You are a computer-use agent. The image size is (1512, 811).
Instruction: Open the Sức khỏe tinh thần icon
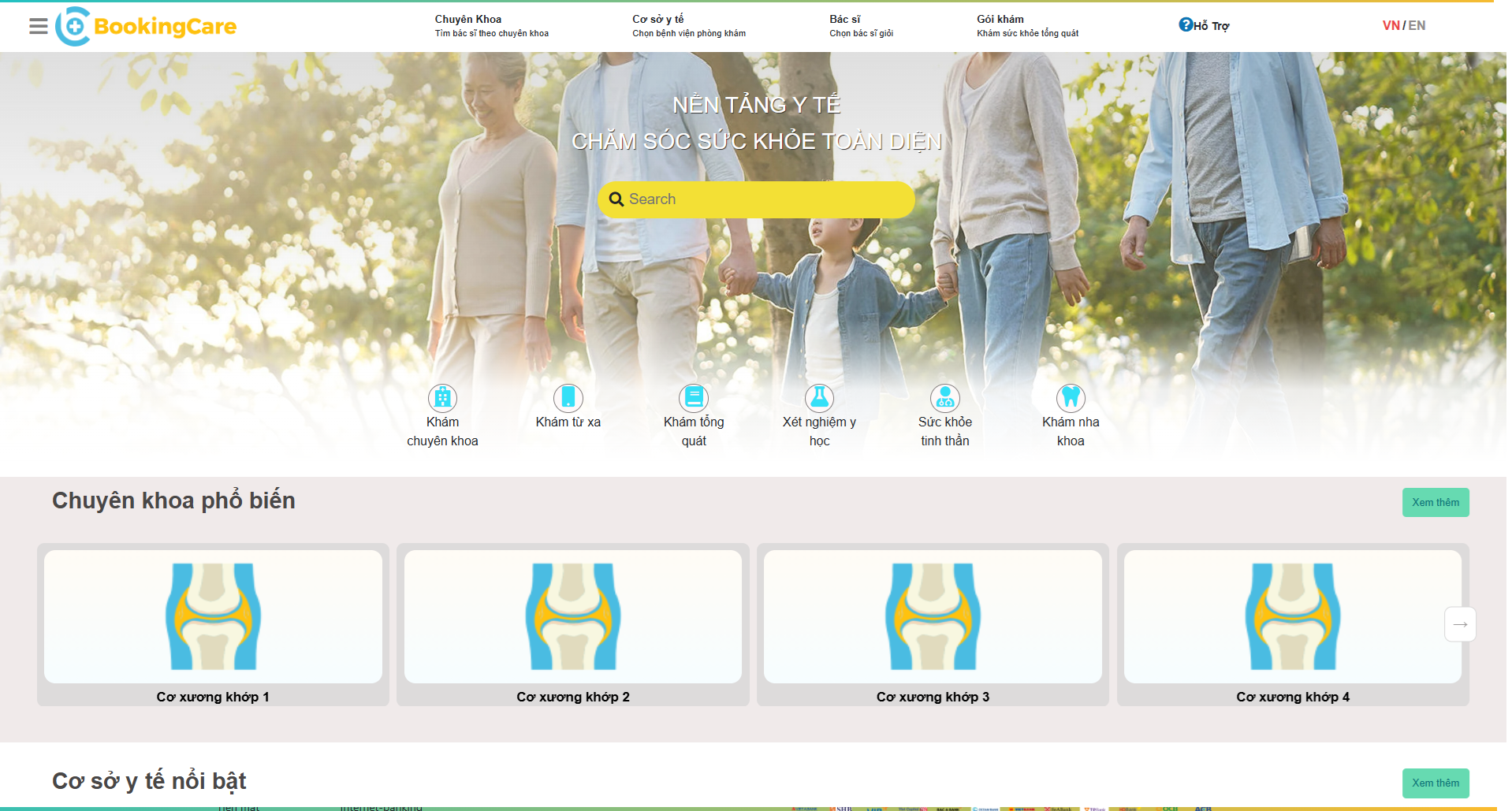click(x=944, y=398)
